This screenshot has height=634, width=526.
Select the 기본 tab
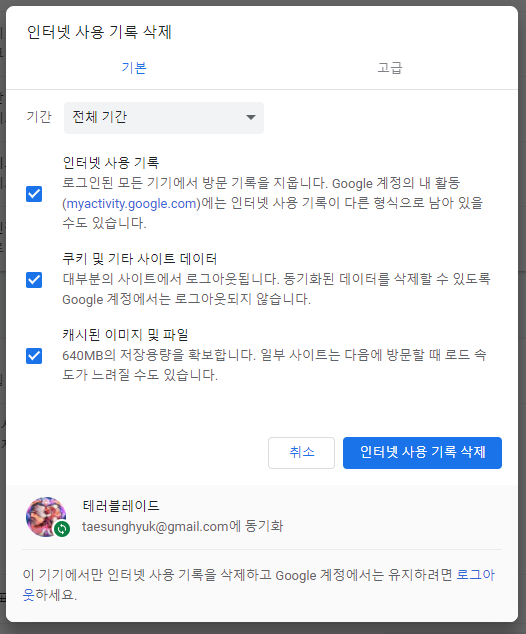134,68
